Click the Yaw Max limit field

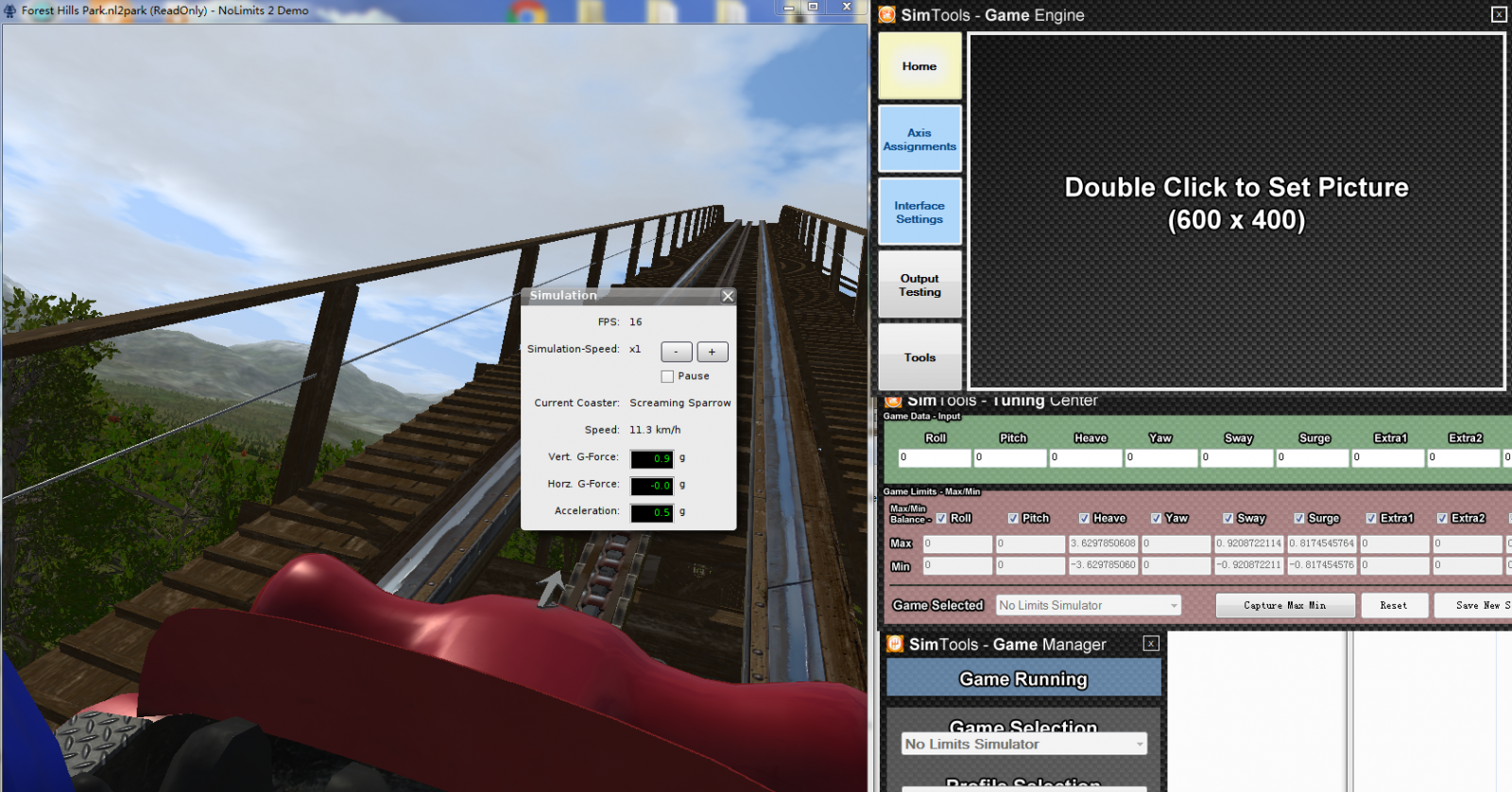tap(1176, 543)
